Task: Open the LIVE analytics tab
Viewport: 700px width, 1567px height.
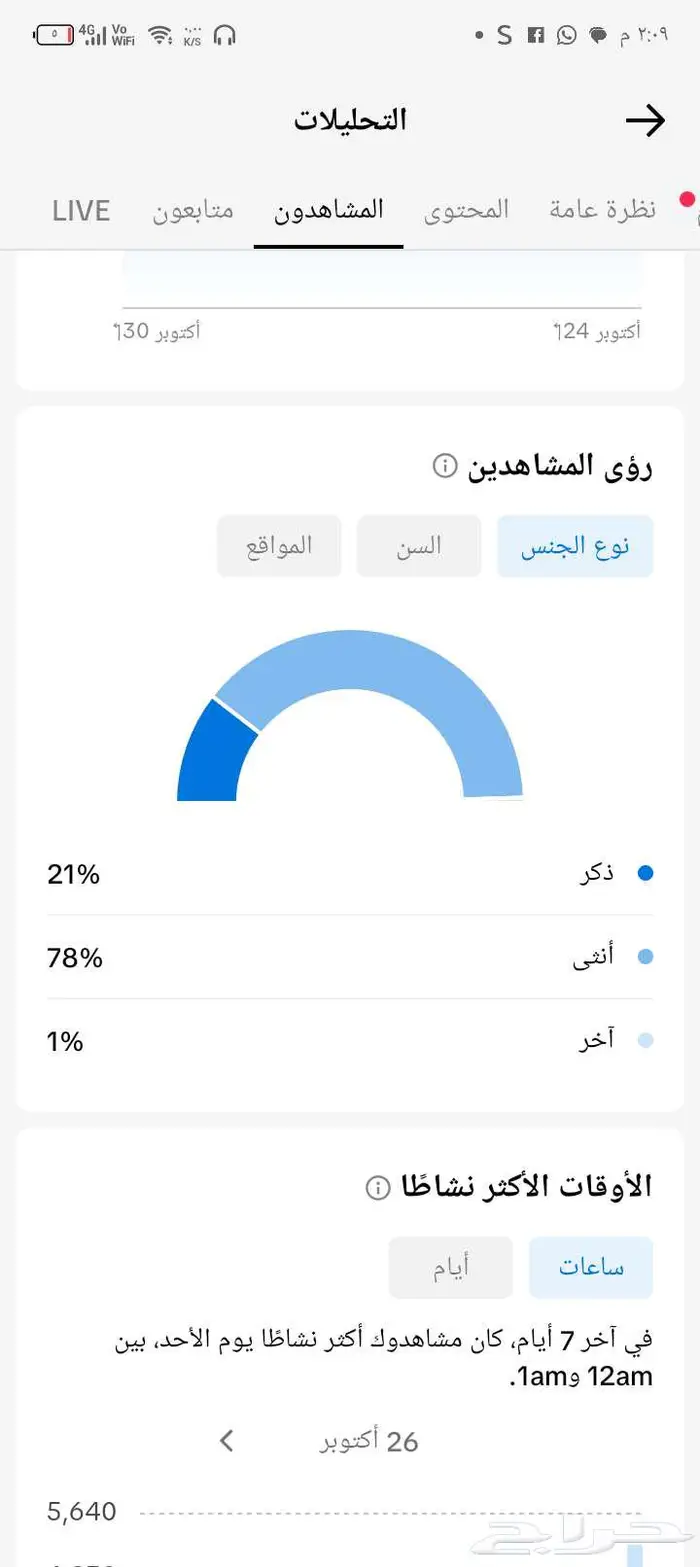Action: coord(80,210)
